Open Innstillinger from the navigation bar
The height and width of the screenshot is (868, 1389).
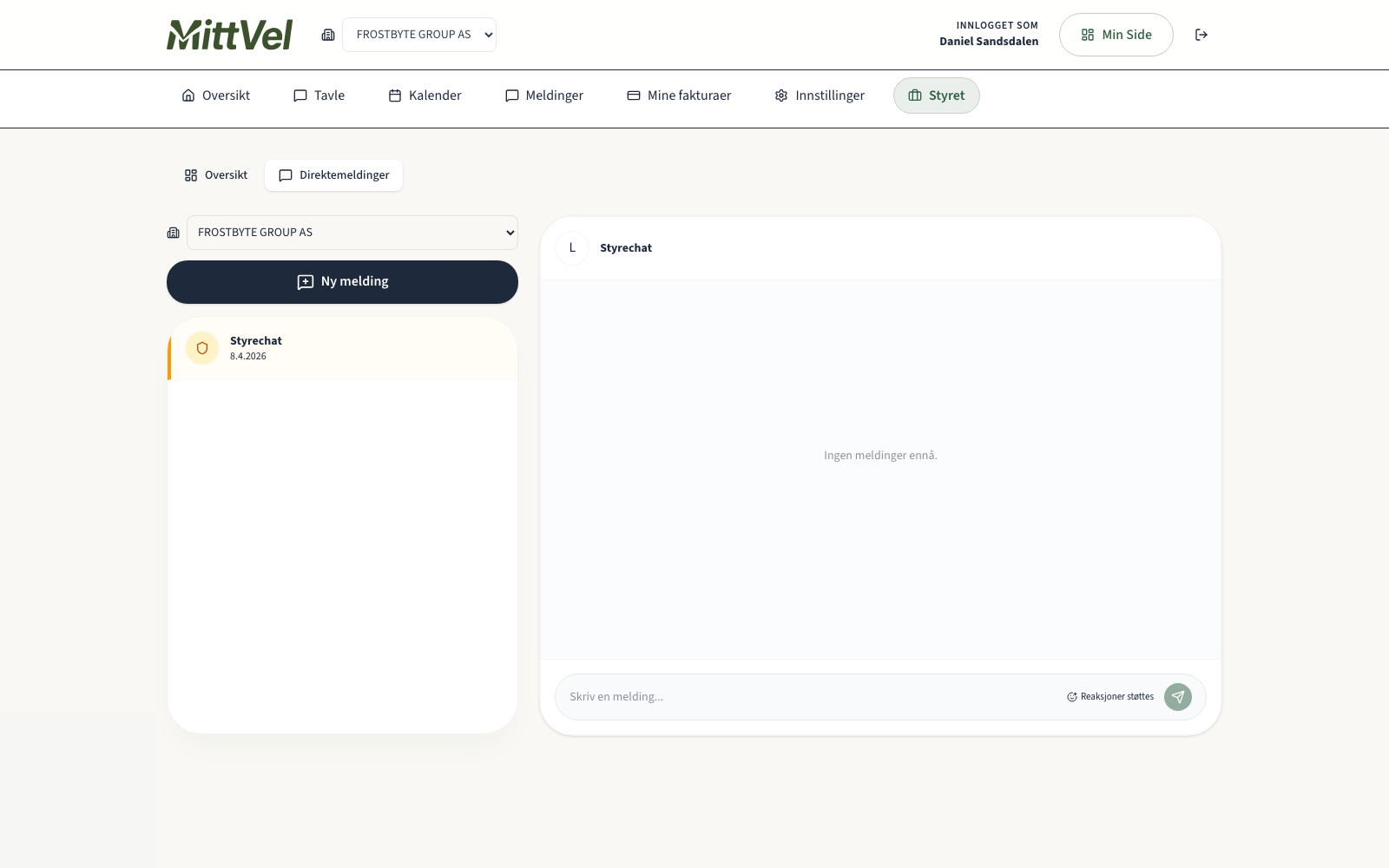click(820, 95)
